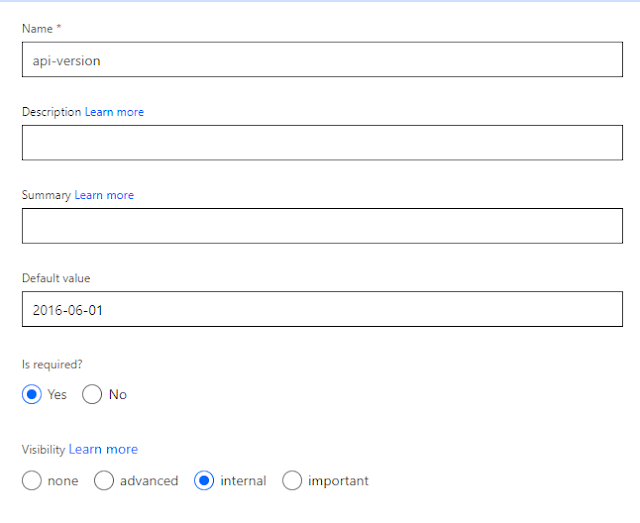Click the Summary label text
Image resolution: width=640 pixels, height=523 pixels.
46,195
